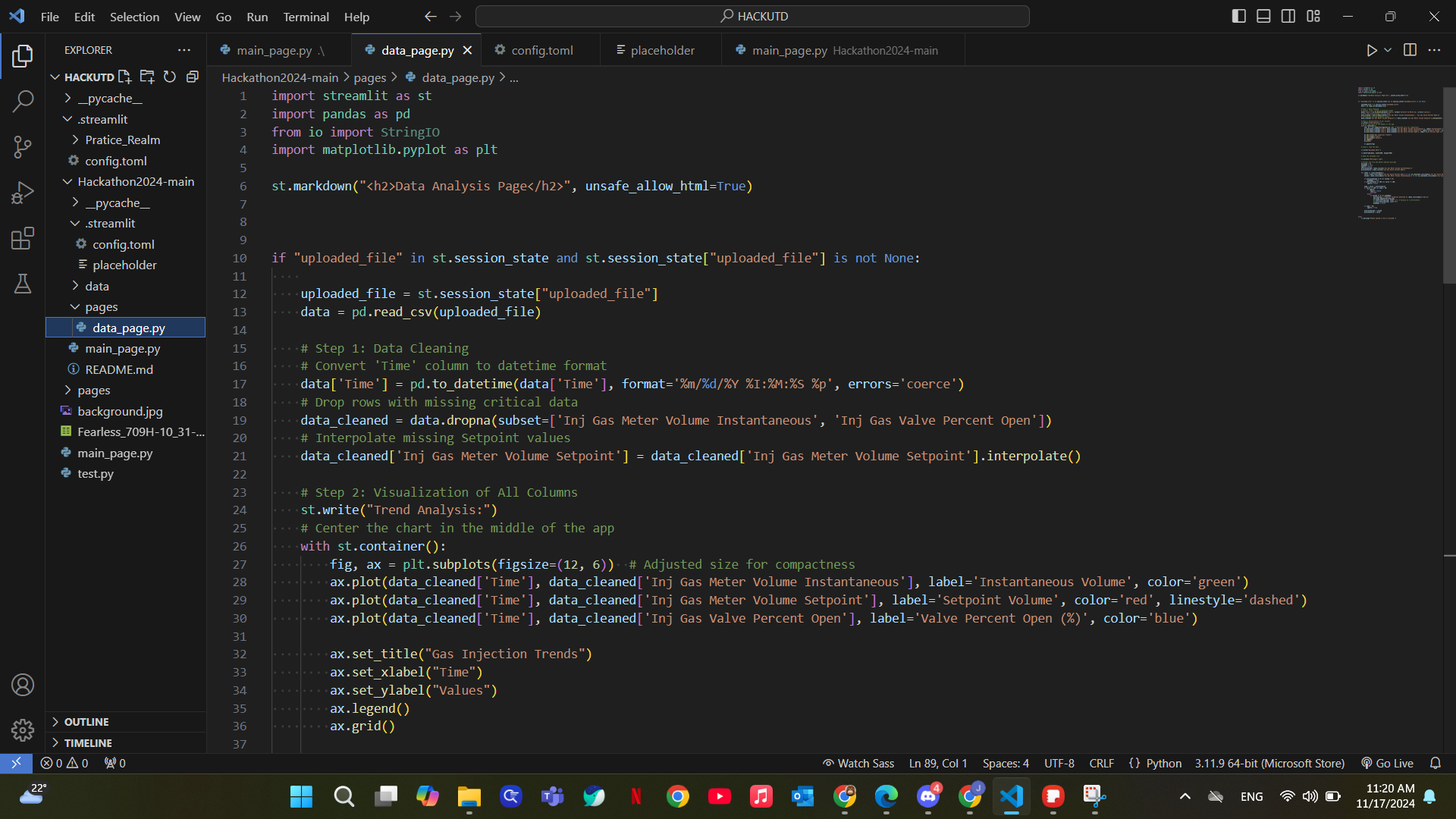Click the New File icon in Explorer
Screen dimensions: 1456x819
(x=125, y=77)
